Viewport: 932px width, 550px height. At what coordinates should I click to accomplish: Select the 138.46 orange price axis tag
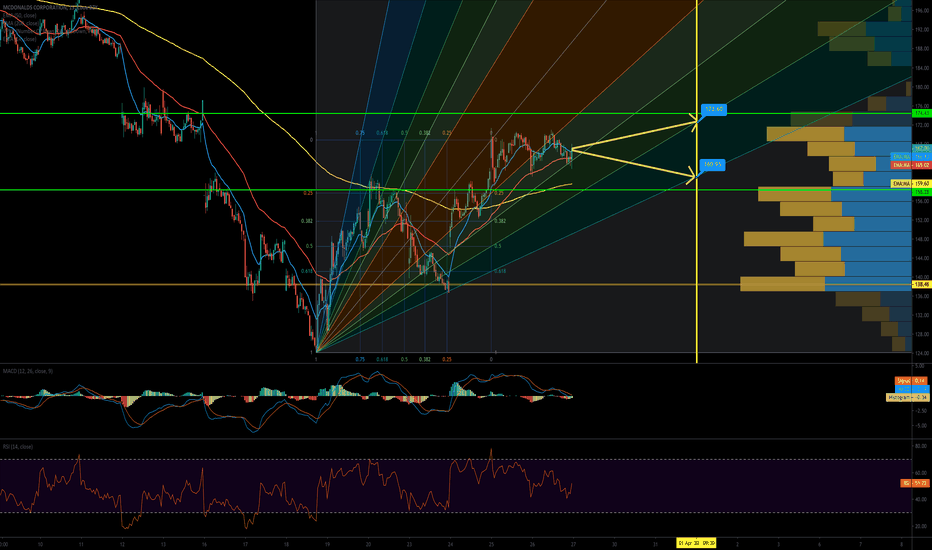pos(921,285)
